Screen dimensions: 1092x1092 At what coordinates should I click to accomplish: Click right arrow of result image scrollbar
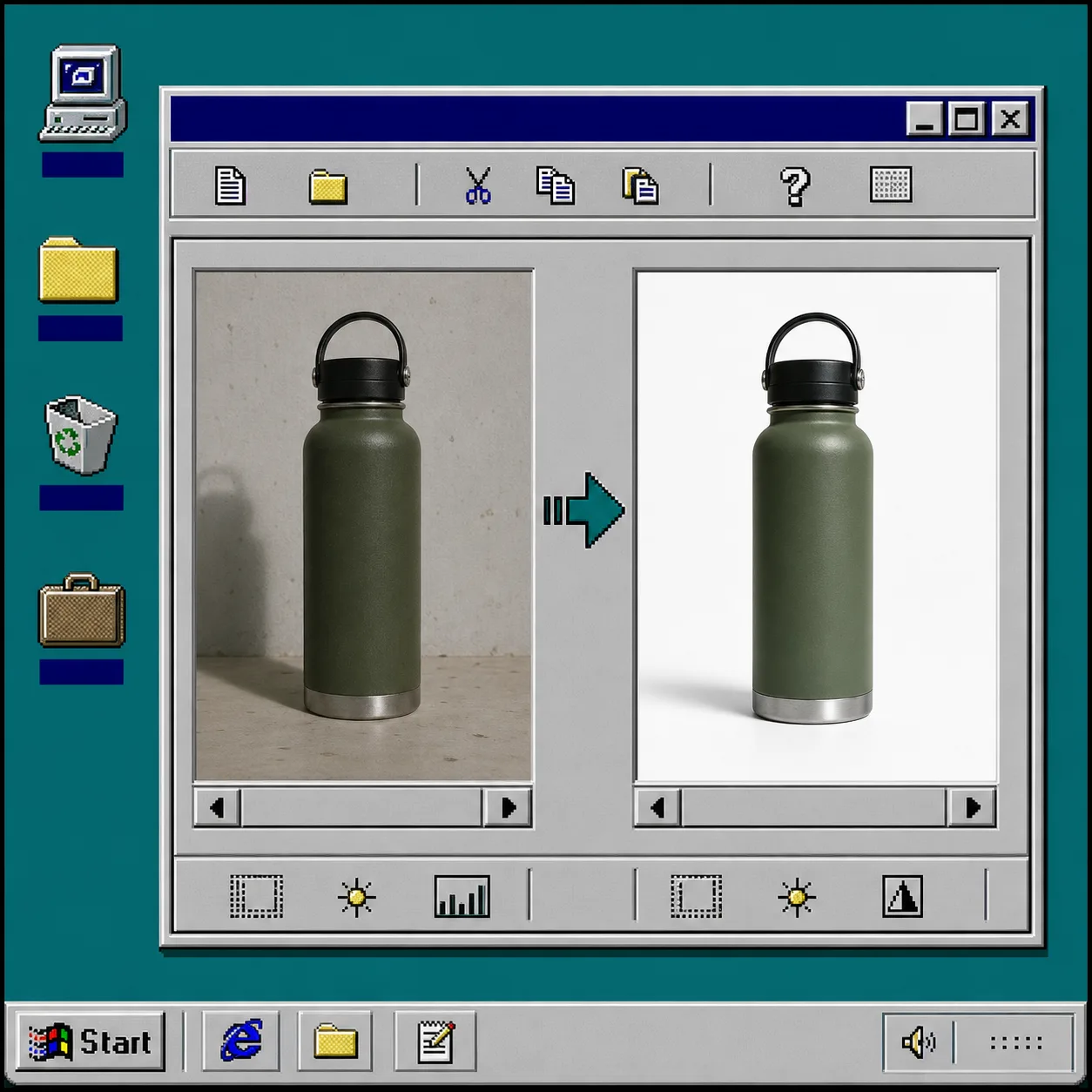point(972,807)
